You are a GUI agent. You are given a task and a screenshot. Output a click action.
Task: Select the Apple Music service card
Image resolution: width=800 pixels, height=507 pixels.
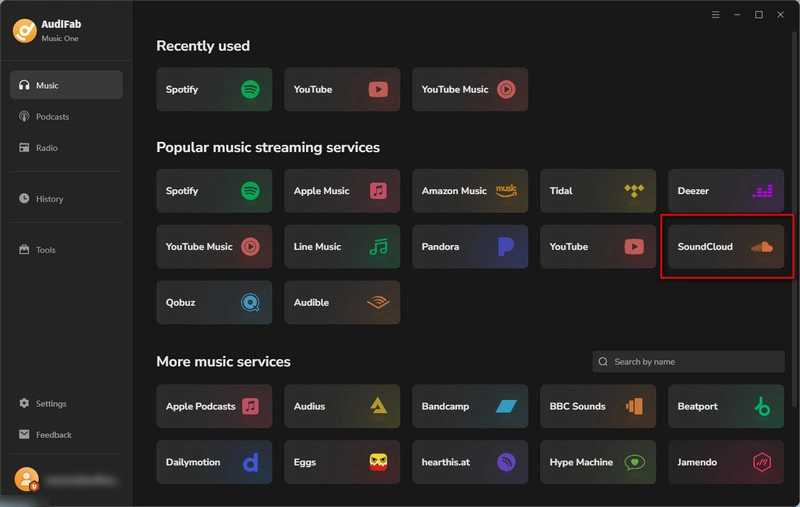(342, 191)
